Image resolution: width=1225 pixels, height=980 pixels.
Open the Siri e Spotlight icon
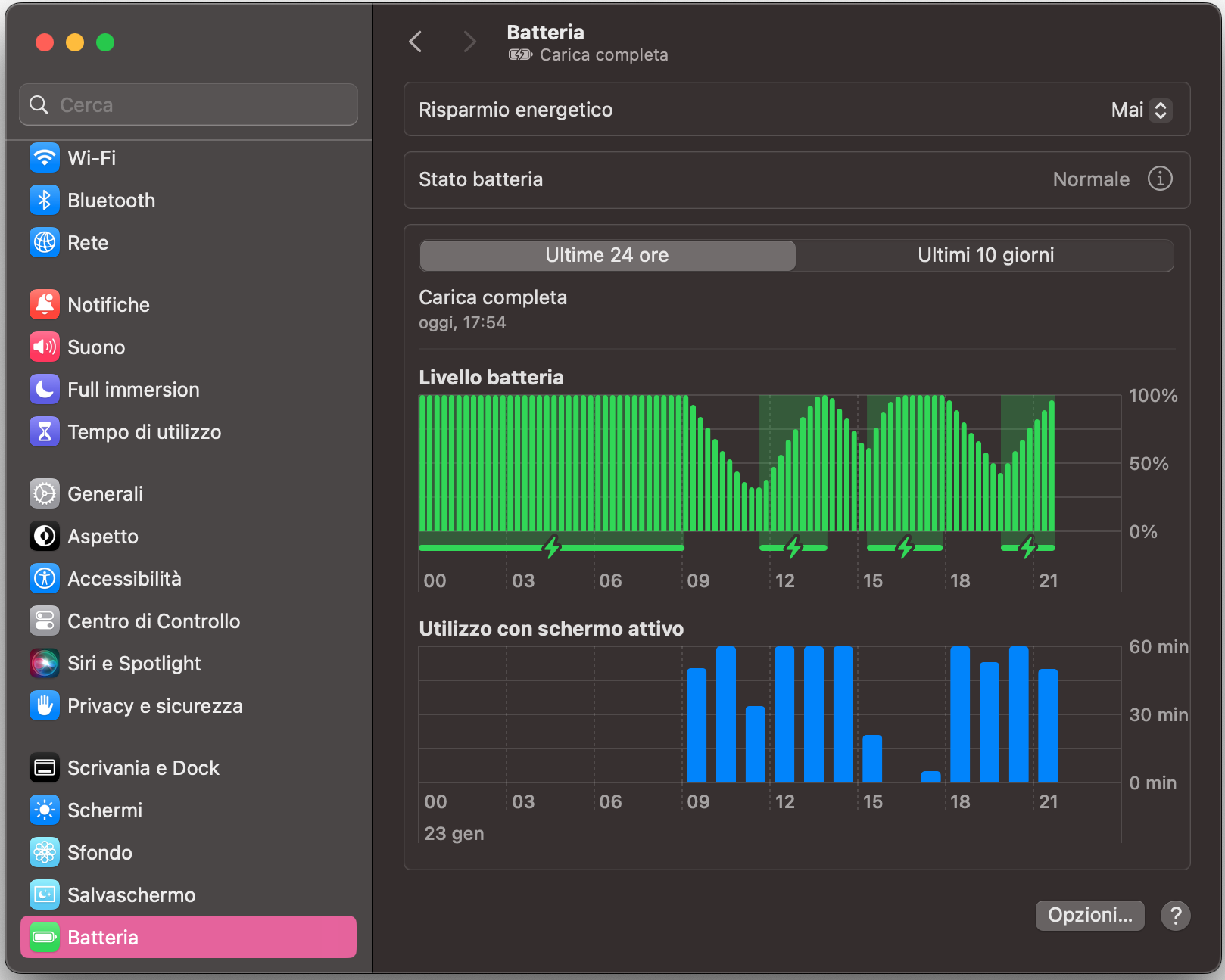[45, 664]
